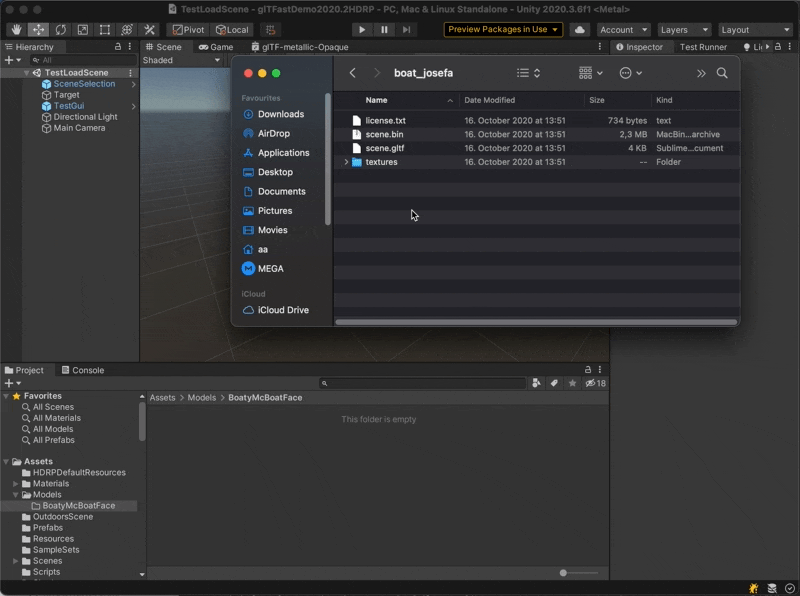Click Preview Packages in Use button
Screen dimensions: 800x596
[x=503, y=30]
